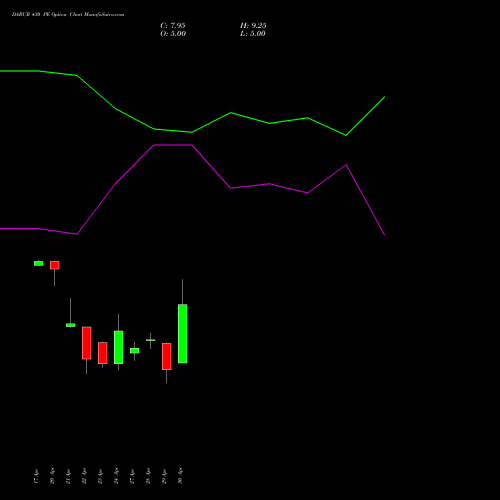Image resolution: width=500 pixels, height=500 pixels.
Task: Click the purple indicator line's flat top
Action: click(173, 145)
